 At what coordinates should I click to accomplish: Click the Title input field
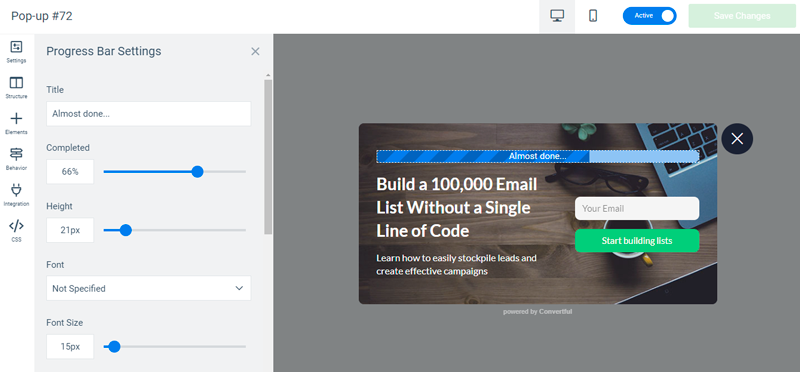148,114
